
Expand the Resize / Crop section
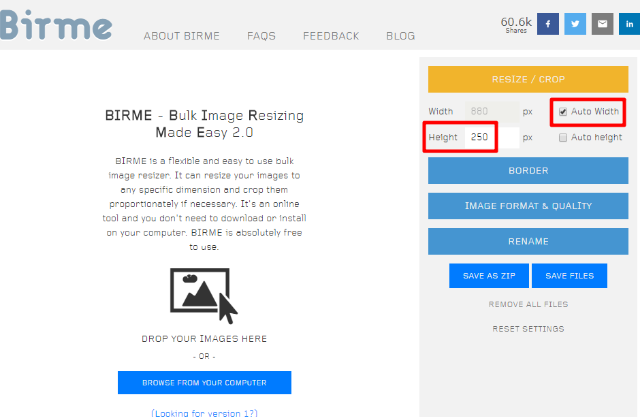tap(528, 79)
